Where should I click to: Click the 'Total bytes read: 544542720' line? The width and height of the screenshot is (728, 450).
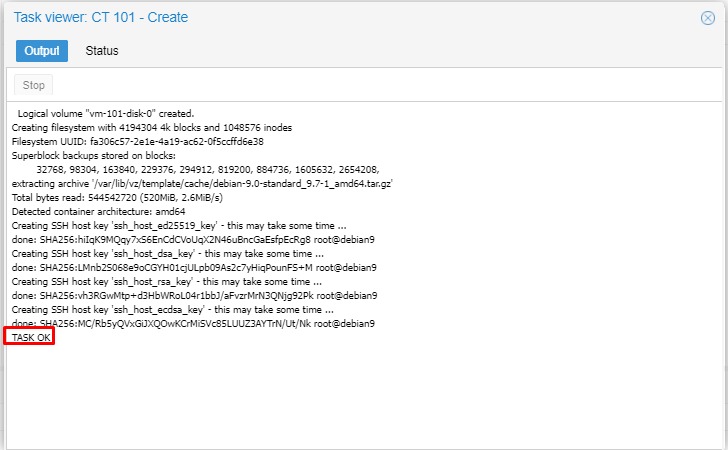tap(117, 197)
